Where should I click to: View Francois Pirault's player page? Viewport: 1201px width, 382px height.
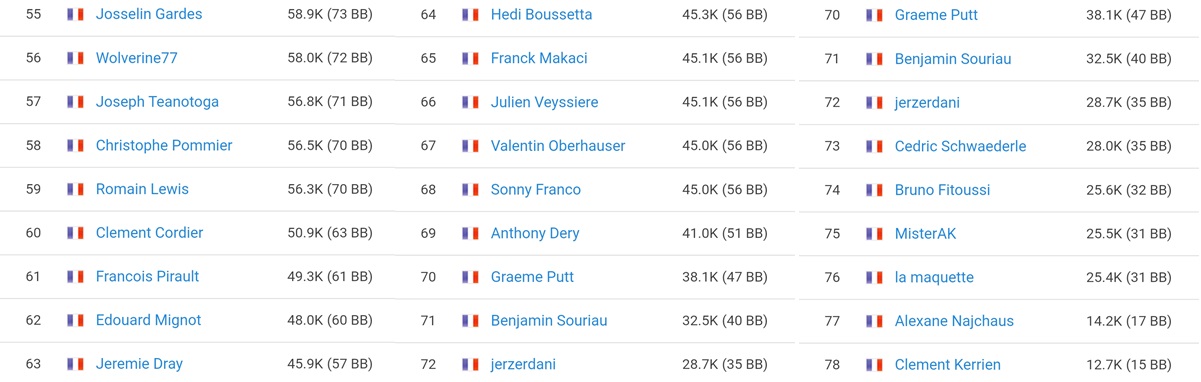(147, 276)
